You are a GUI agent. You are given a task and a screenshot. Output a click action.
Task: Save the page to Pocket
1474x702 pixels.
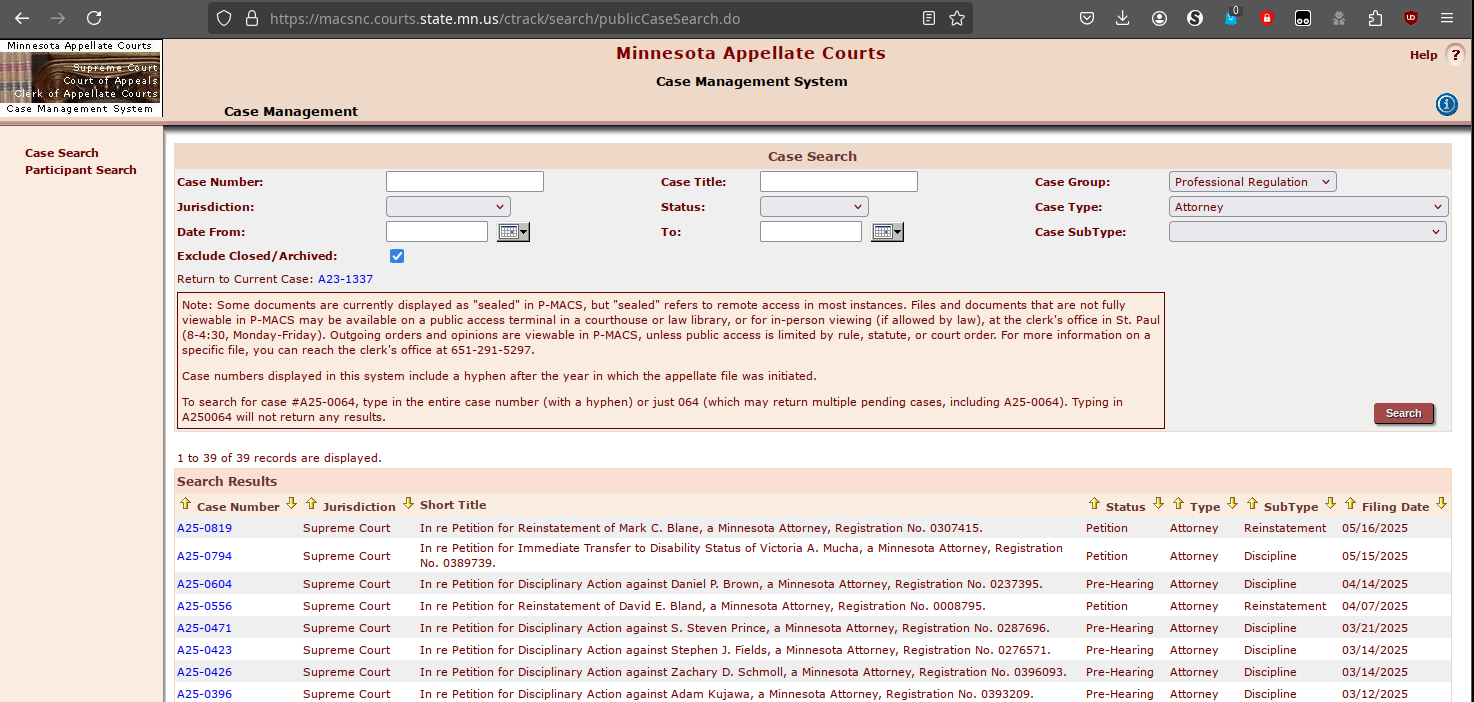point(1087,18)
